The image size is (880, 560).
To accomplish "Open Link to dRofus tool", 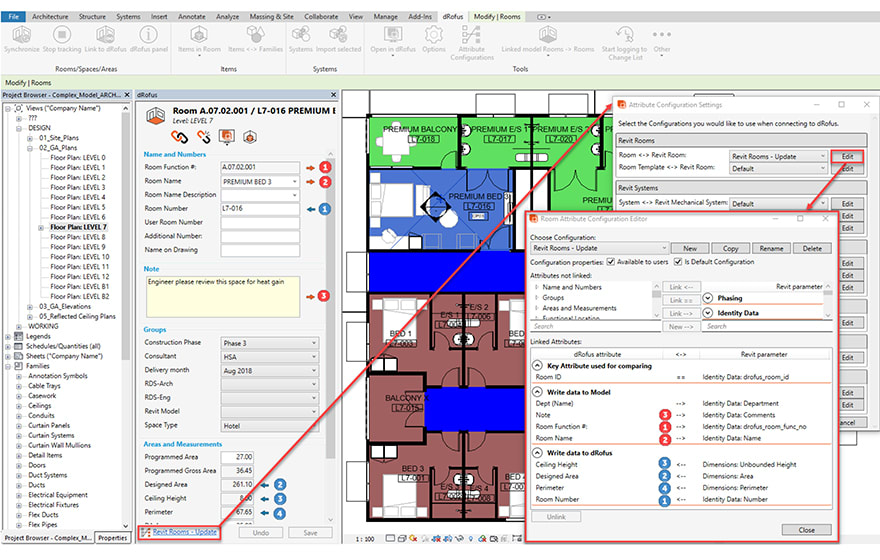I will click(106, 39).
